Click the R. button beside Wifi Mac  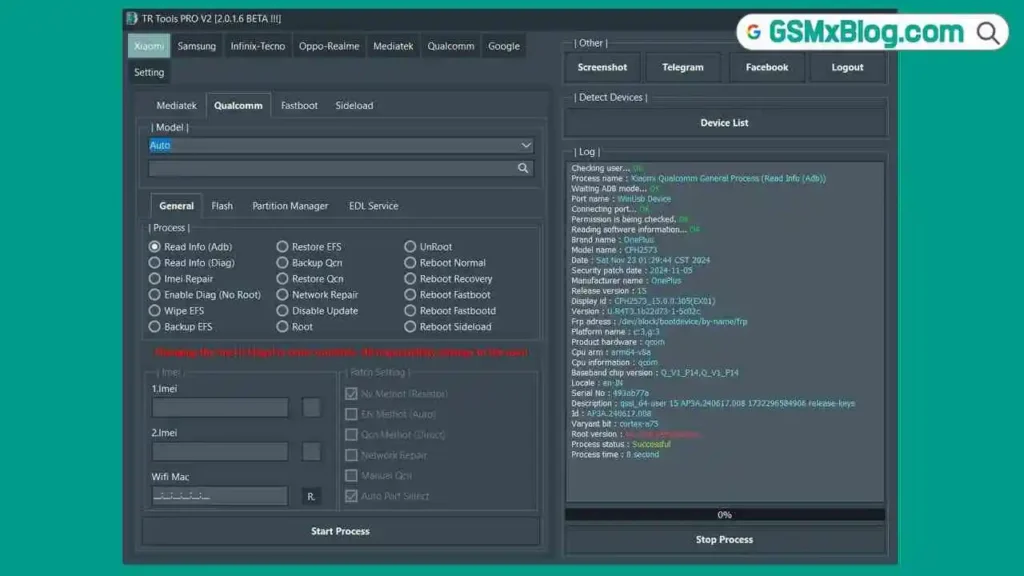(311, 496)
